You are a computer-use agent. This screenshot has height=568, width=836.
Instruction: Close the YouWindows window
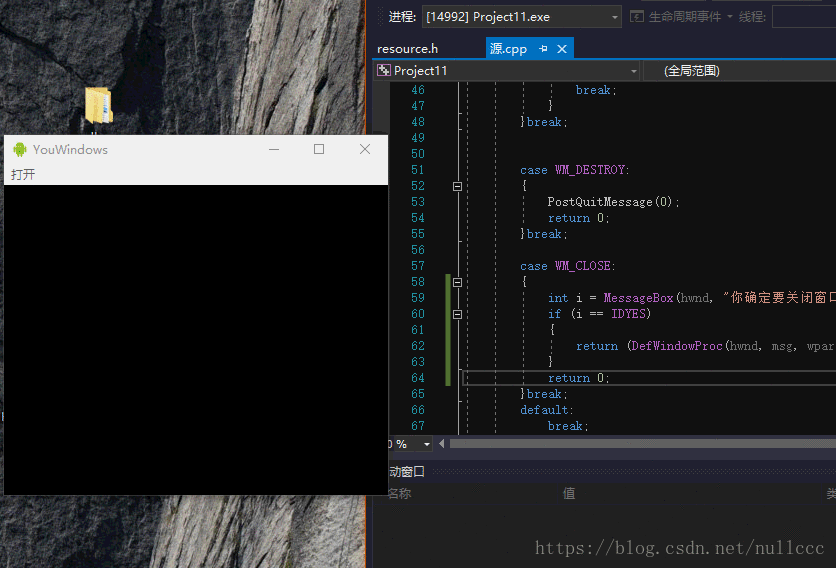(365, 149)
